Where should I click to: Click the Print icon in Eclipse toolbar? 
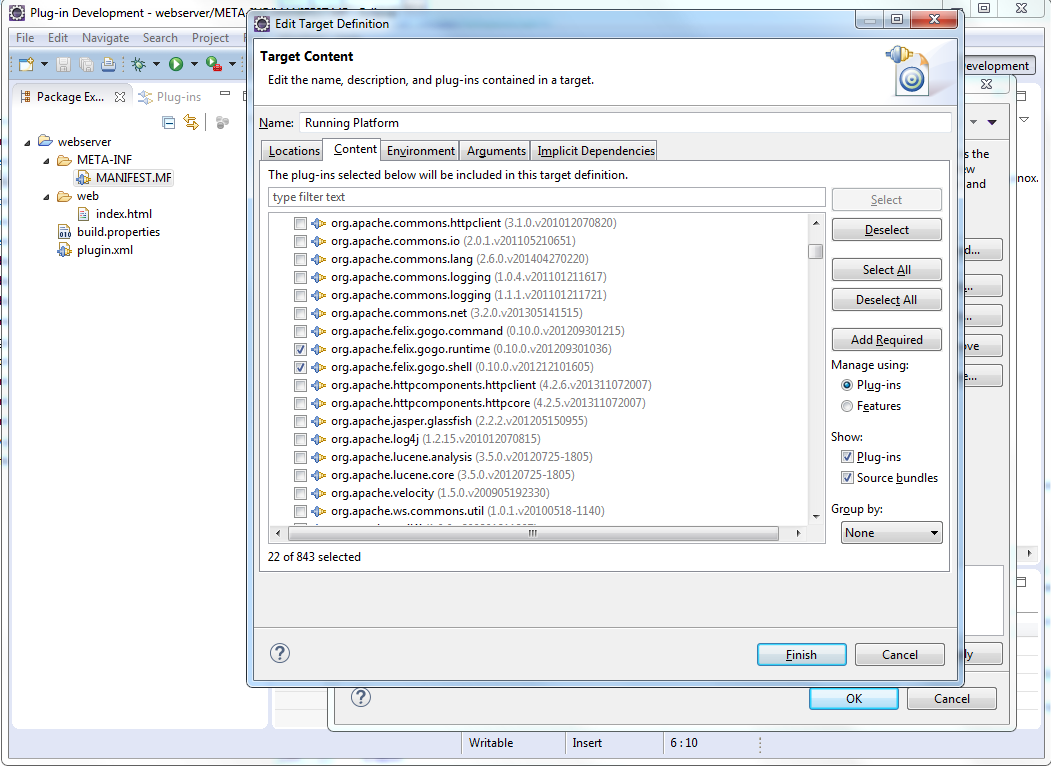click(108, 64)
